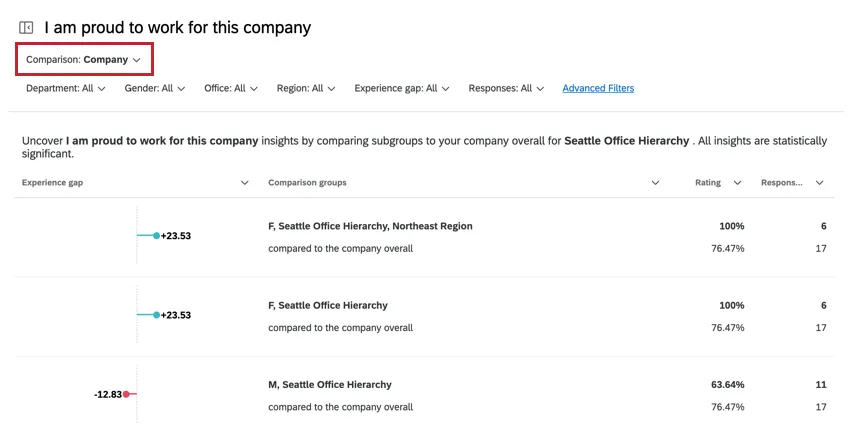Click the teal +23.53 marker, Northeast Region row
Screen dimensions: 850x425
(x=156, y=236)
